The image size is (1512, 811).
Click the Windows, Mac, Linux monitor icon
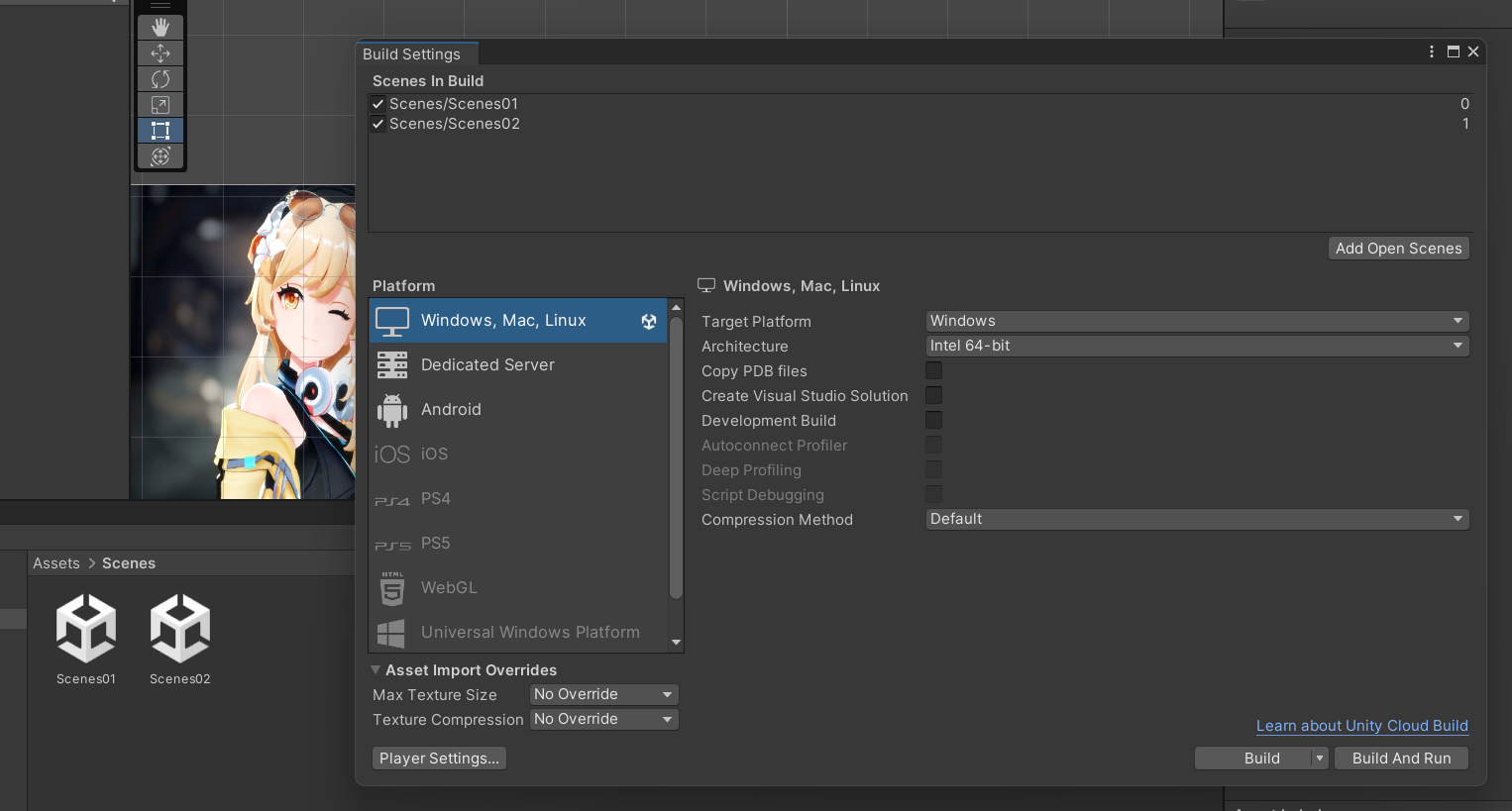[392, 321]
